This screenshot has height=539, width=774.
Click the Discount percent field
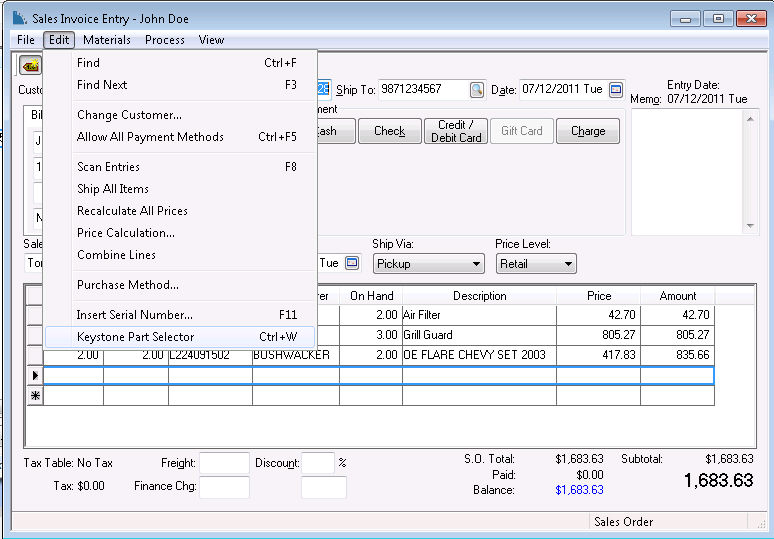point(318,463)
